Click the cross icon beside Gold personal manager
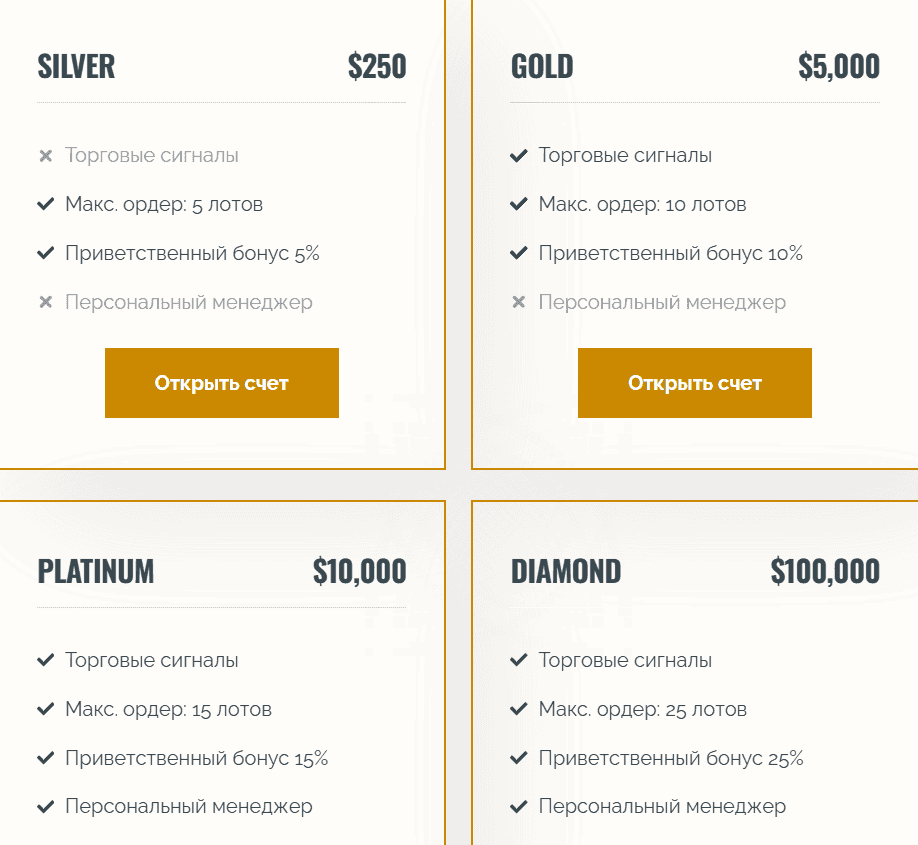 [x=518, y=302]
